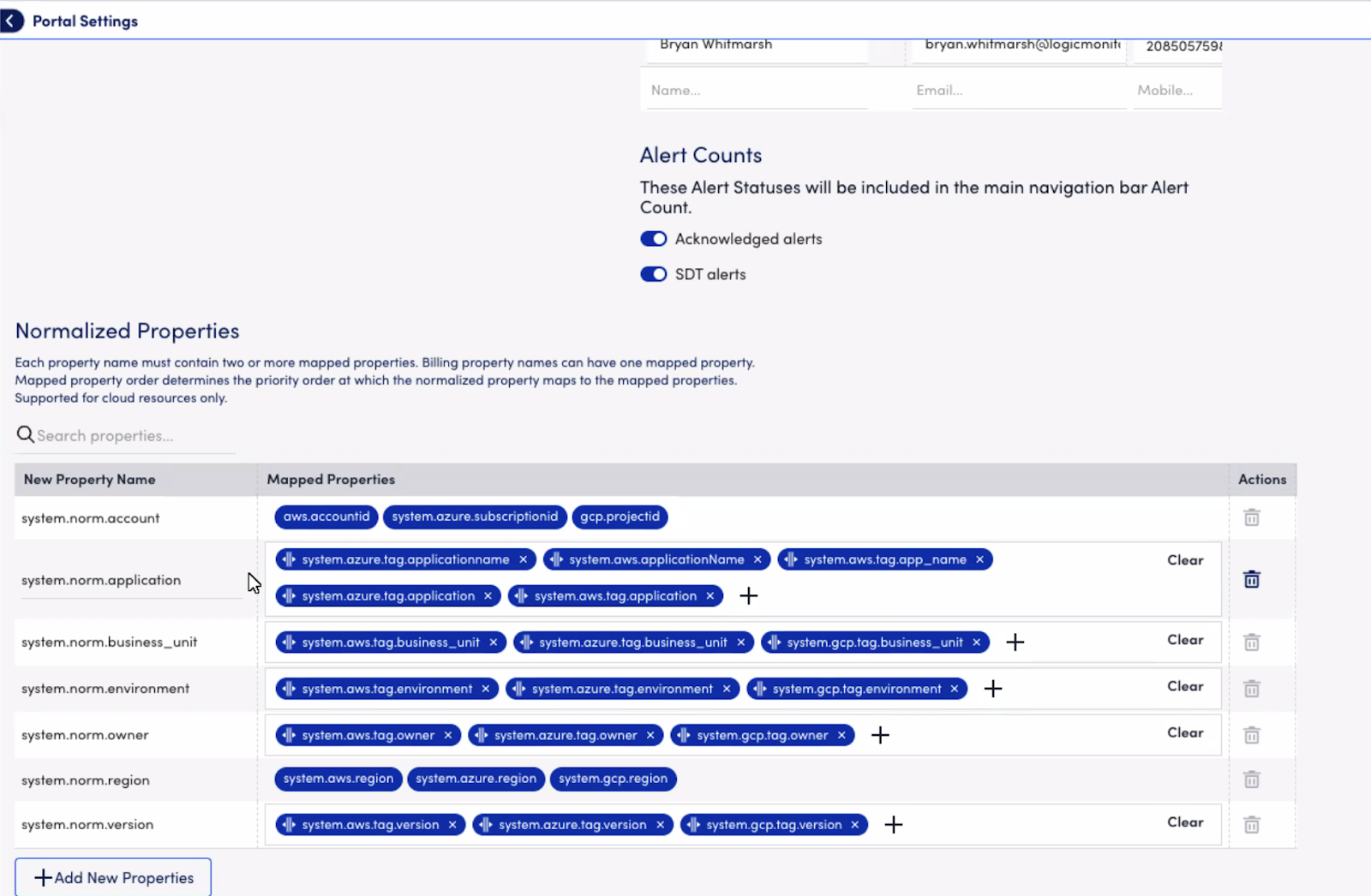Screen dimensions: 1371x896
Task: Click the plus icon in system.norm.version row
Action: tap(893, 824)
